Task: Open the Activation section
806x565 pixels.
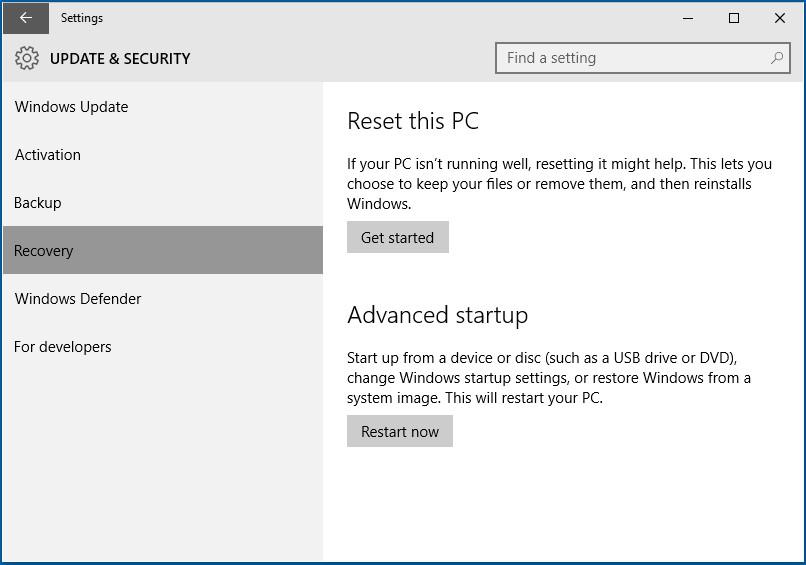Action: pos(163,155)
